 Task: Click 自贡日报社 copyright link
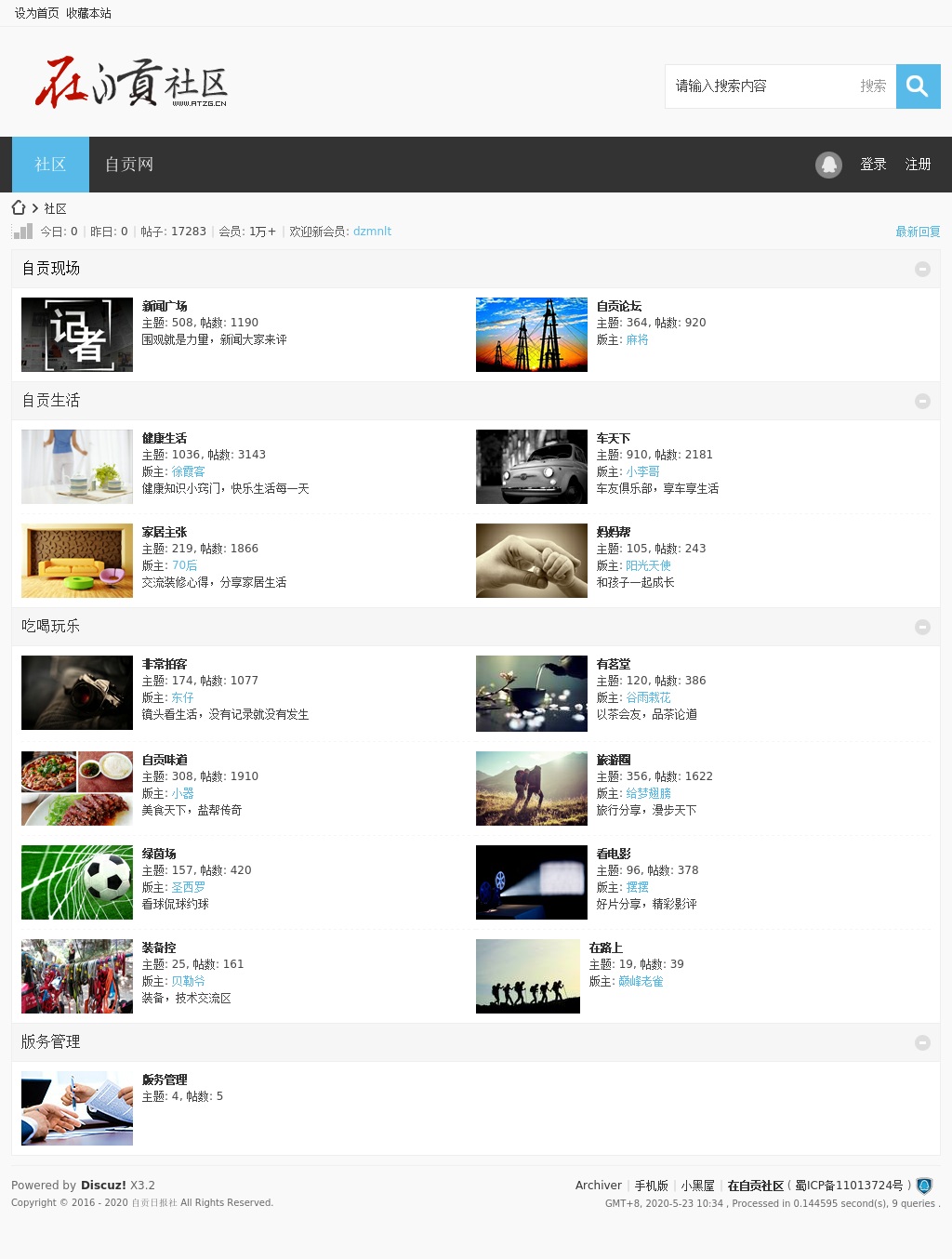(x=154, y=1203)
